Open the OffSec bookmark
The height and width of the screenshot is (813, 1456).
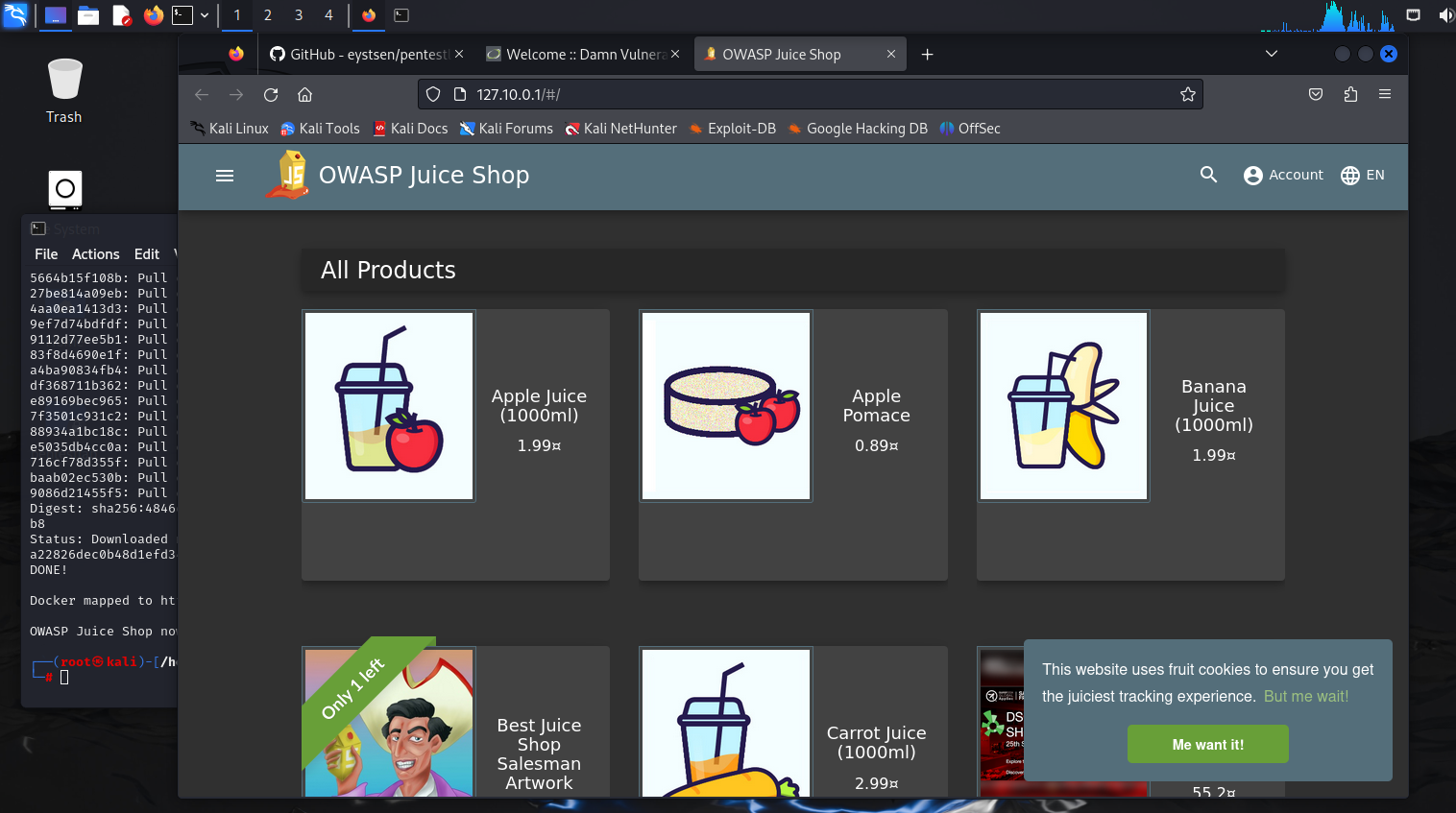(x=970, y=129)
